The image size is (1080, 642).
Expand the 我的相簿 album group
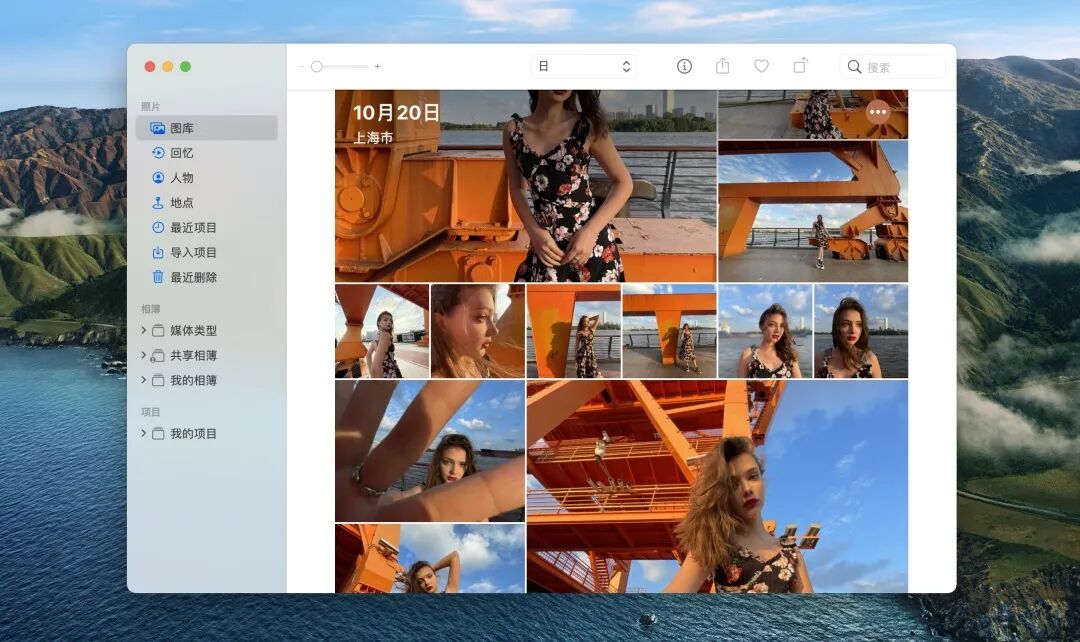[143, 380]
